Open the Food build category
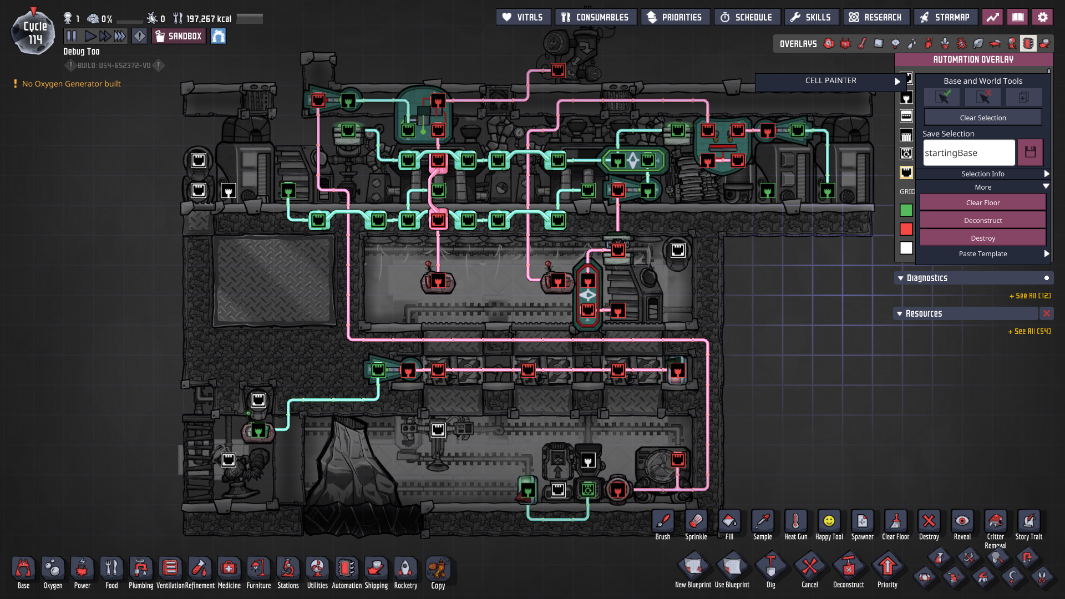Screen dimensions: 1065x599 click(111, 568)
